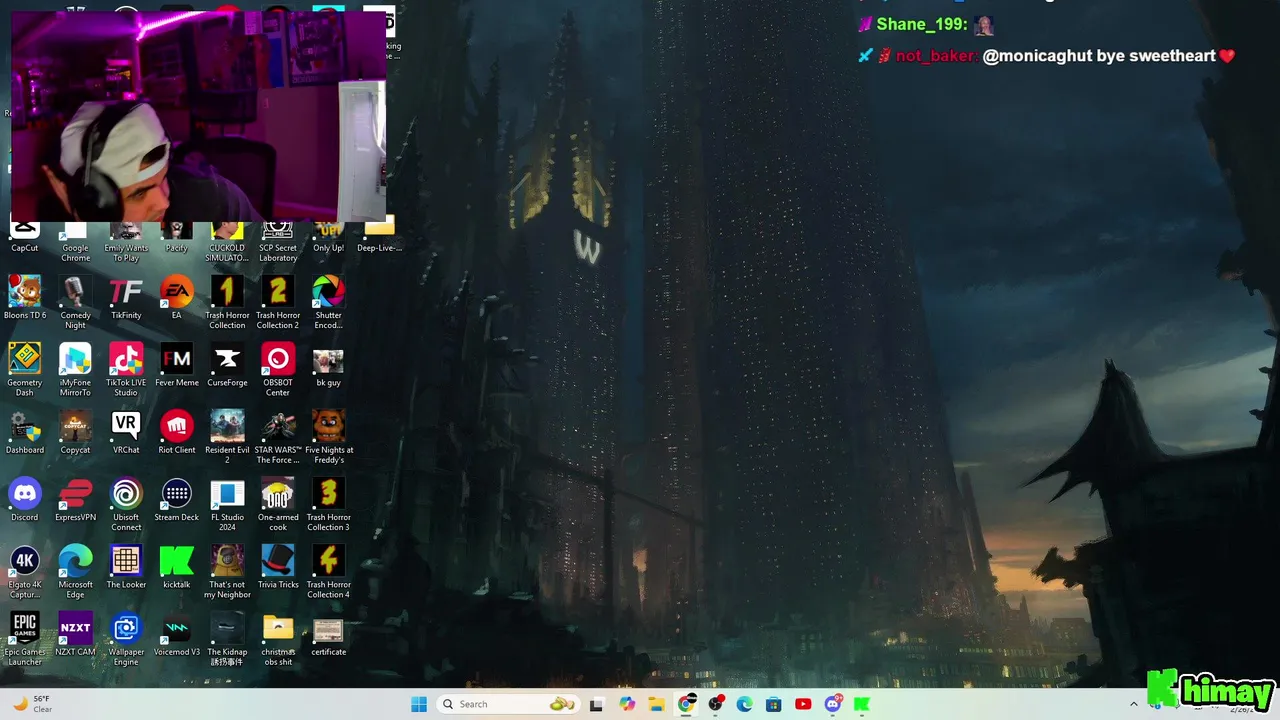1280x720 pixels.
Task: Select the first Trash Horror Collection icon
Action: coord(227,303)
